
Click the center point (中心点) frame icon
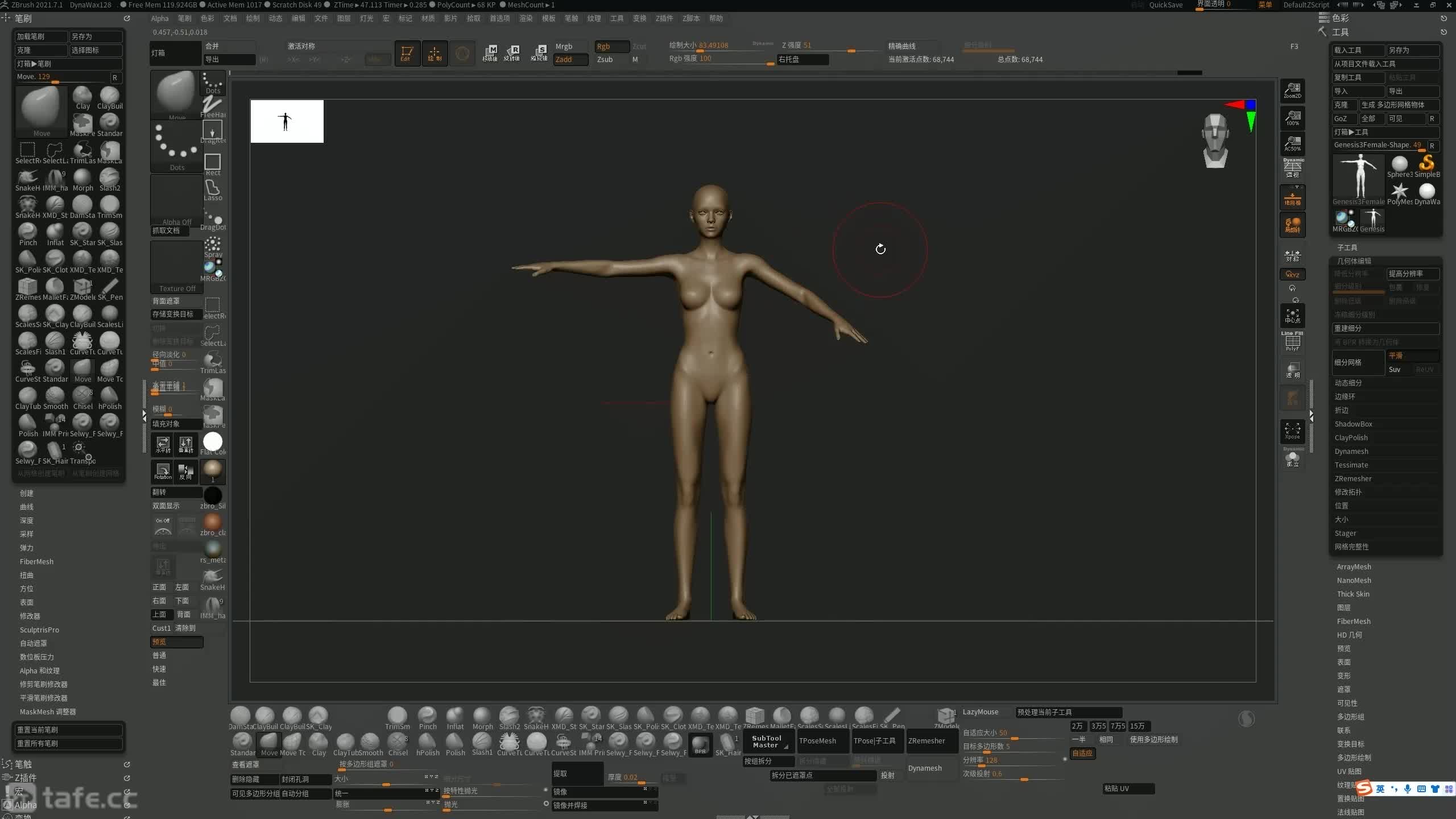coord(1292,316)
